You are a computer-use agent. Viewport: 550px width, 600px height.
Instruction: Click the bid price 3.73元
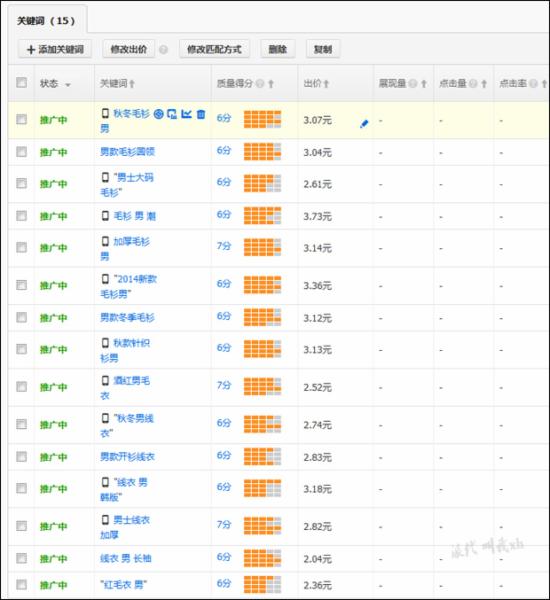click(317, 217)
